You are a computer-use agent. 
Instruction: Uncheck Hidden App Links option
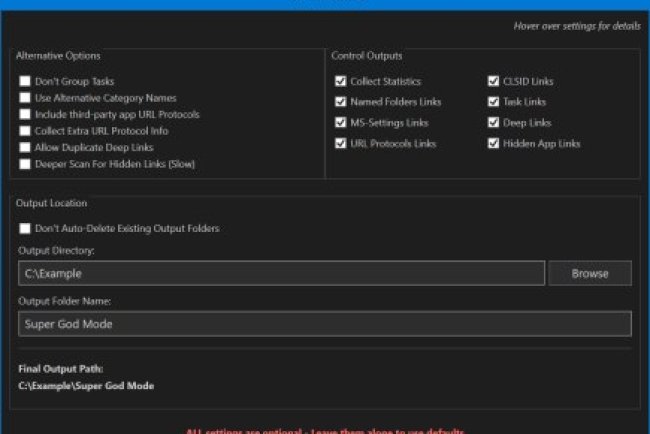(x=493, y=143)
